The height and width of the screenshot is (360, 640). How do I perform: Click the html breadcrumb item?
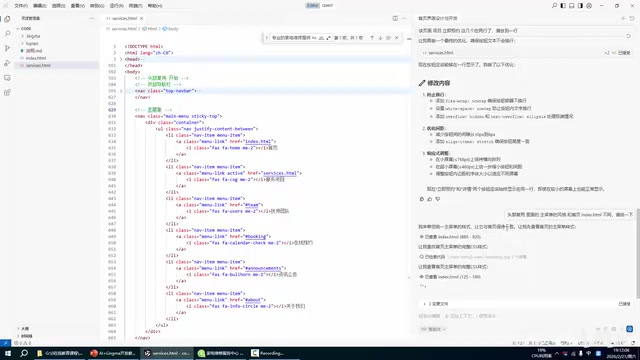(x=150, y=29)
